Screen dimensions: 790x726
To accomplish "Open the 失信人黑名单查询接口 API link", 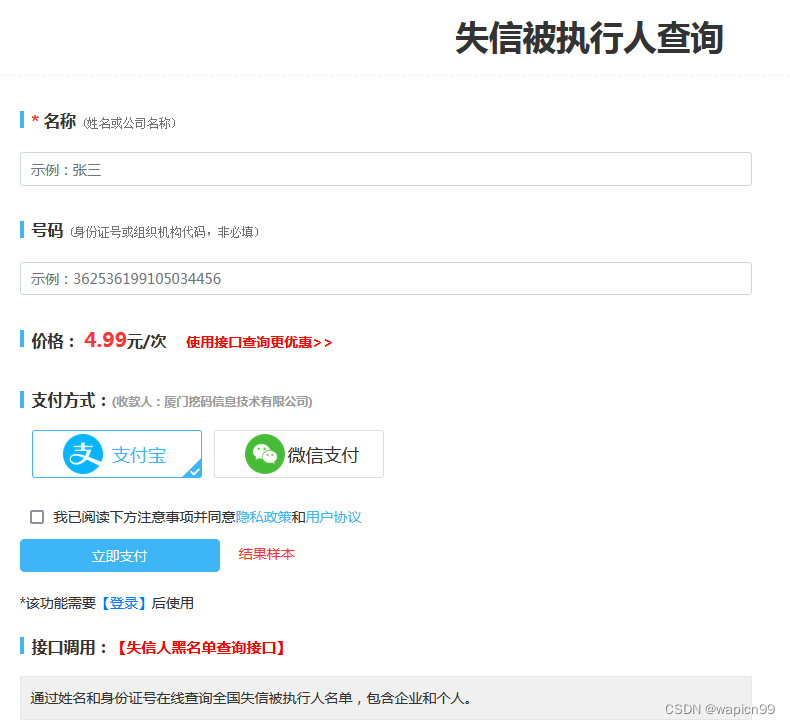I will coord(201,647).
